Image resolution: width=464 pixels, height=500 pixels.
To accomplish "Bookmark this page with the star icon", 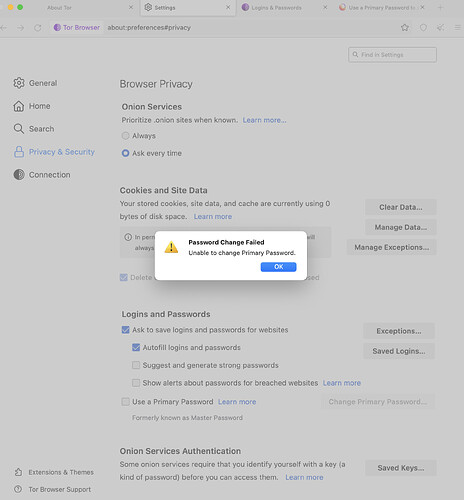I will [x=405, y=28].
